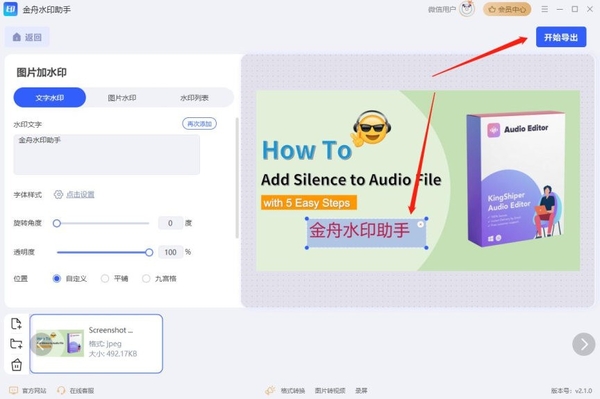The height and width of the screenshot is (399, 600).
Task: Click the trash delete icon
Action: pyautogui.click(x=16, y=365)
